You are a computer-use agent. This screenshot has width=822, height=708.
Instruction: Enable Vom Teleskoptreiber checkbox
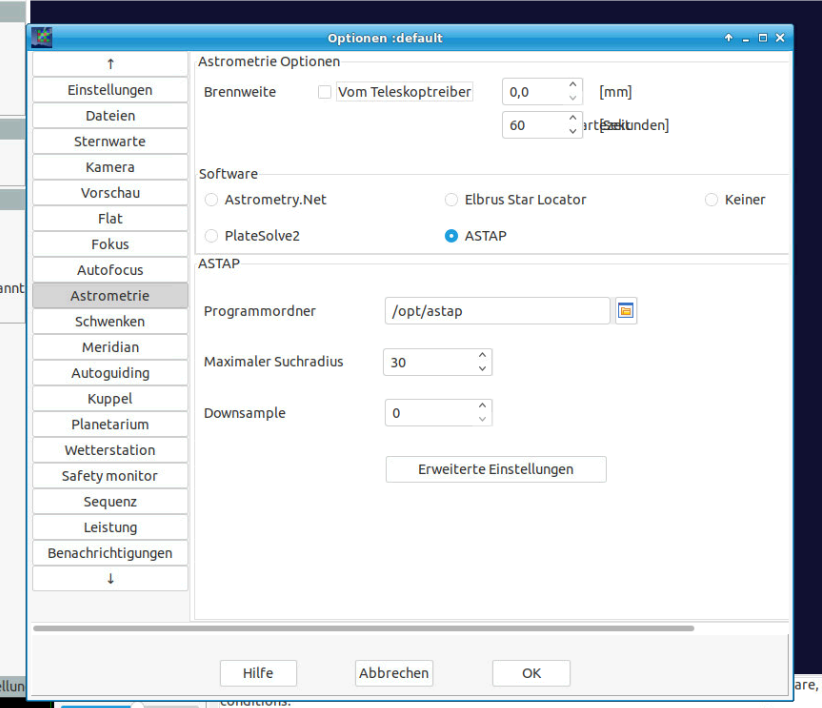325,92
